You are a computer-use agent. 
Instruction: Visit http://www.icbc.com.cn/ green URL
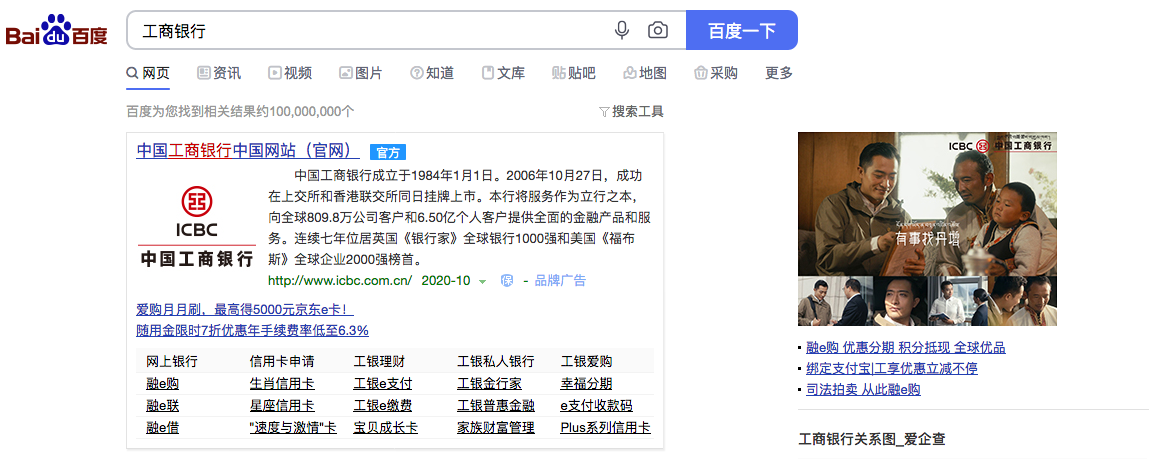340,281
